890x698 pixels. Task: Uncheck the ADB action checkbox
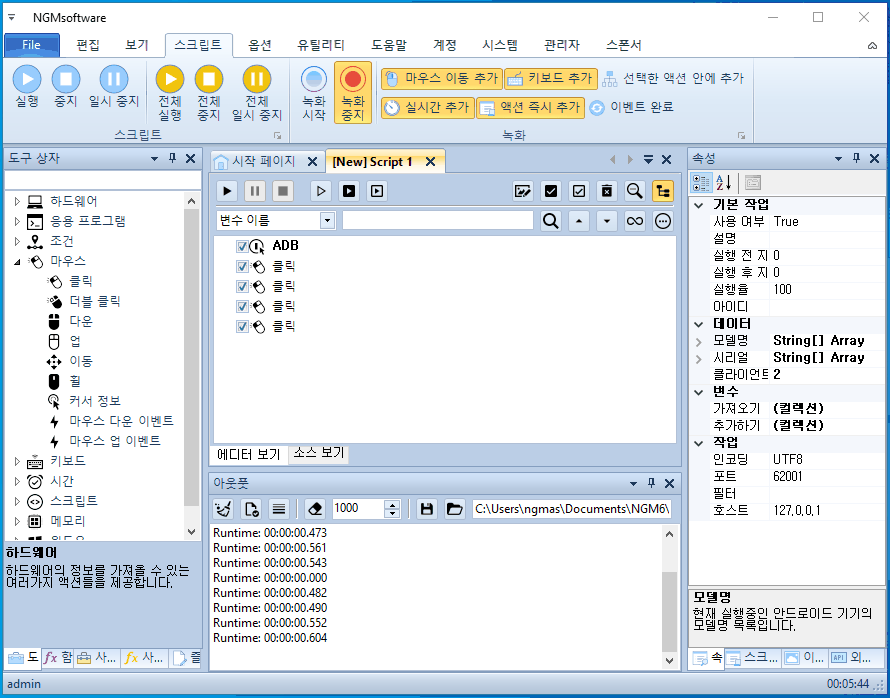[242, 246]
